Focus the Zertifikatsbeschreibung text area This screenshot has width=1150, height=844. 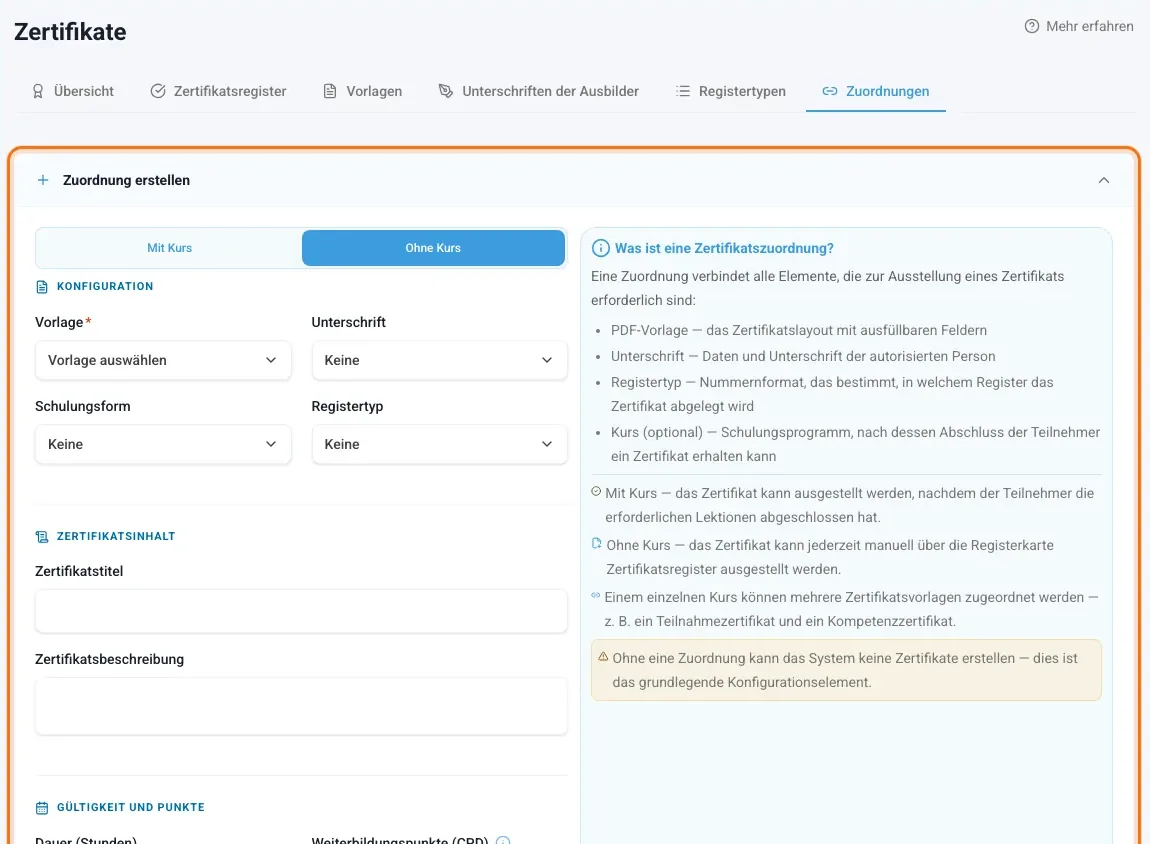(x=301, y=706)
